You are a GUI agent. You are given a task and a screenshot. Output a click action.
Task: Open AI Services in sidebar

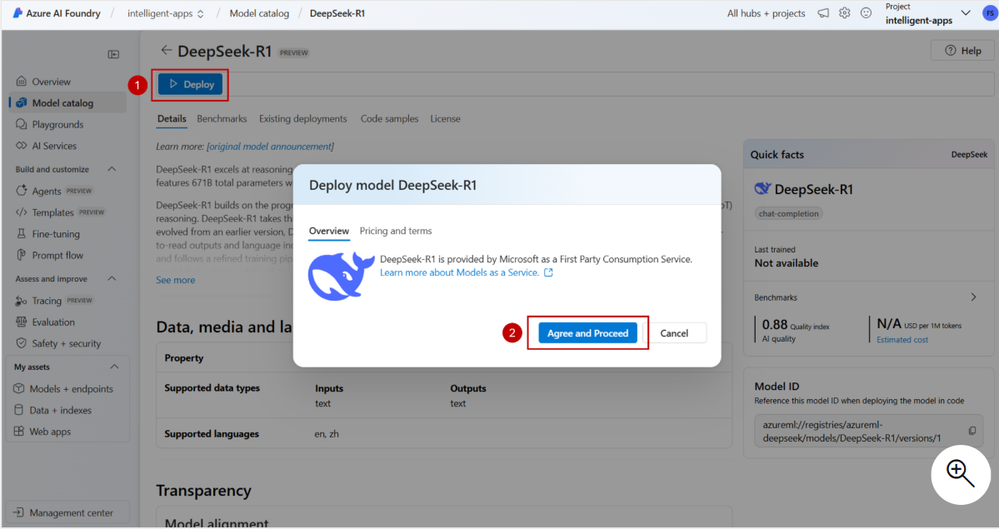coord(54,145)
